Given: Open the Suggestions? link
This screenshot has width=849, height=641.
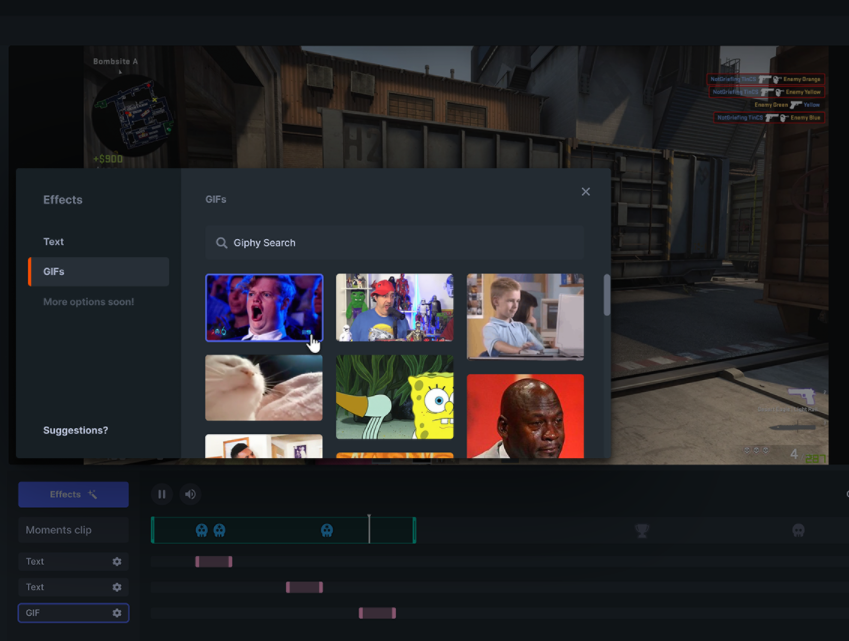Looking at the screenshot, I should (76, 430).
